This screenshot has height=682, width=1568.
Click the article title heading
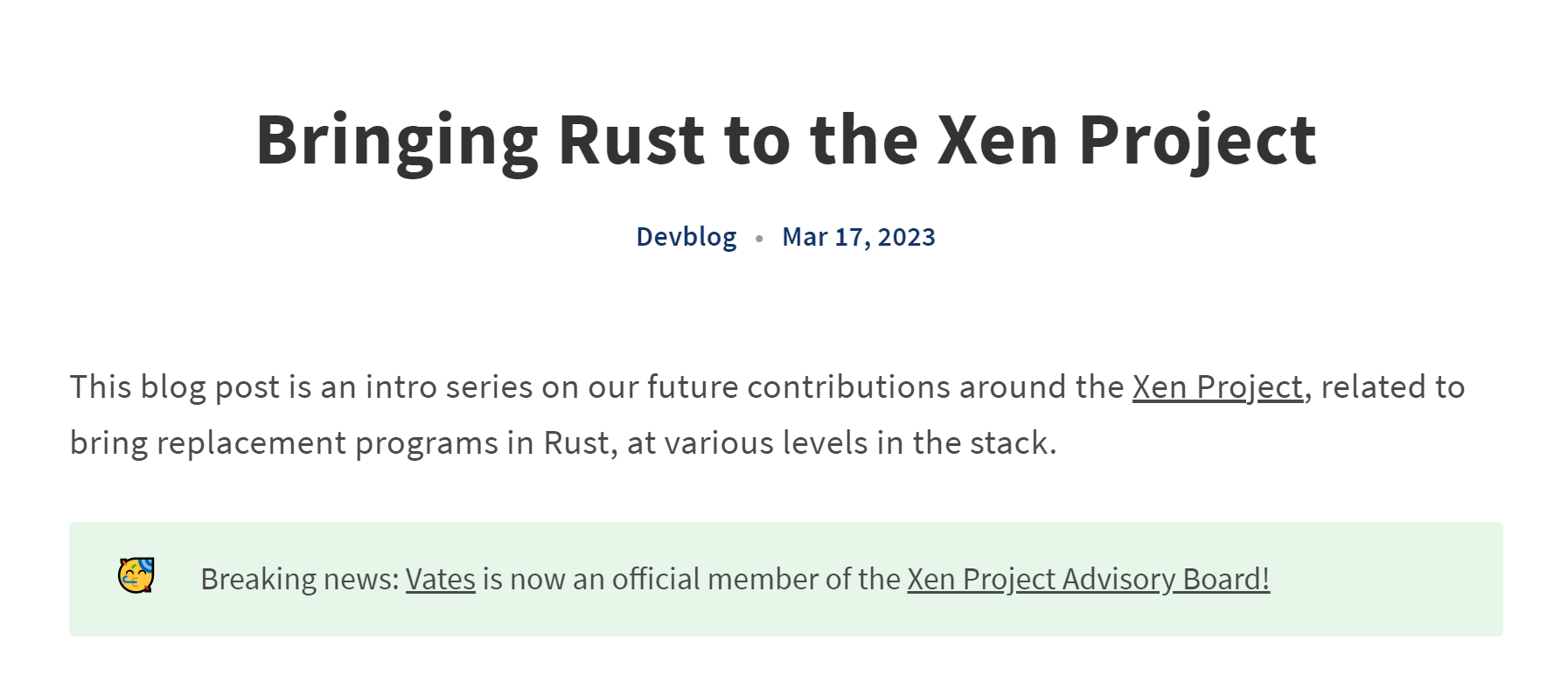785,140
